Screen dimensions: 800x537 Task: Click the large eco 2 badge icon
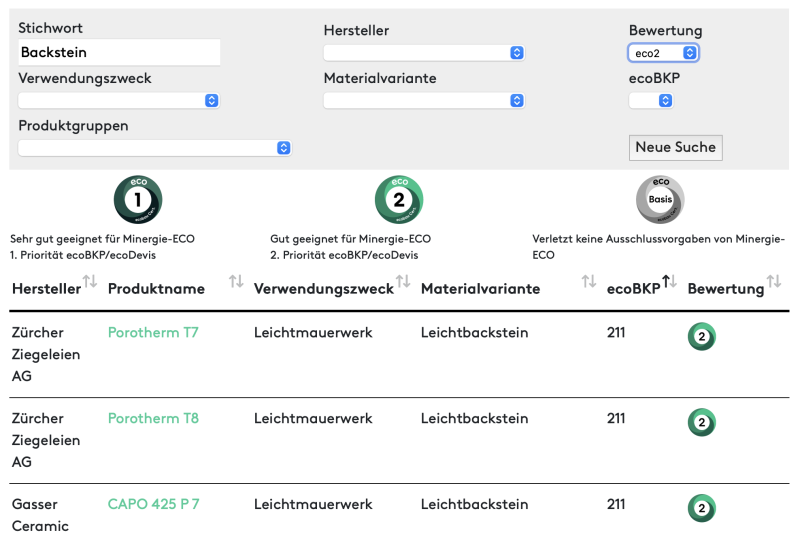(x=399, y=199)
